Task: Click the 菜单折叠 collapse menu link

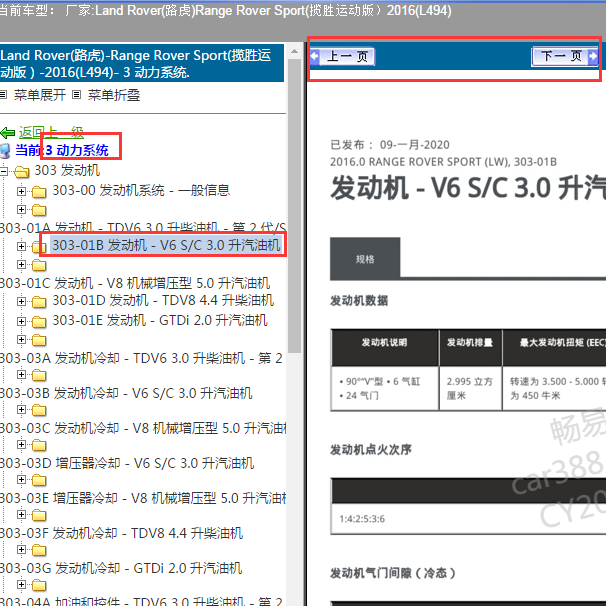Action: pos(114,95)
